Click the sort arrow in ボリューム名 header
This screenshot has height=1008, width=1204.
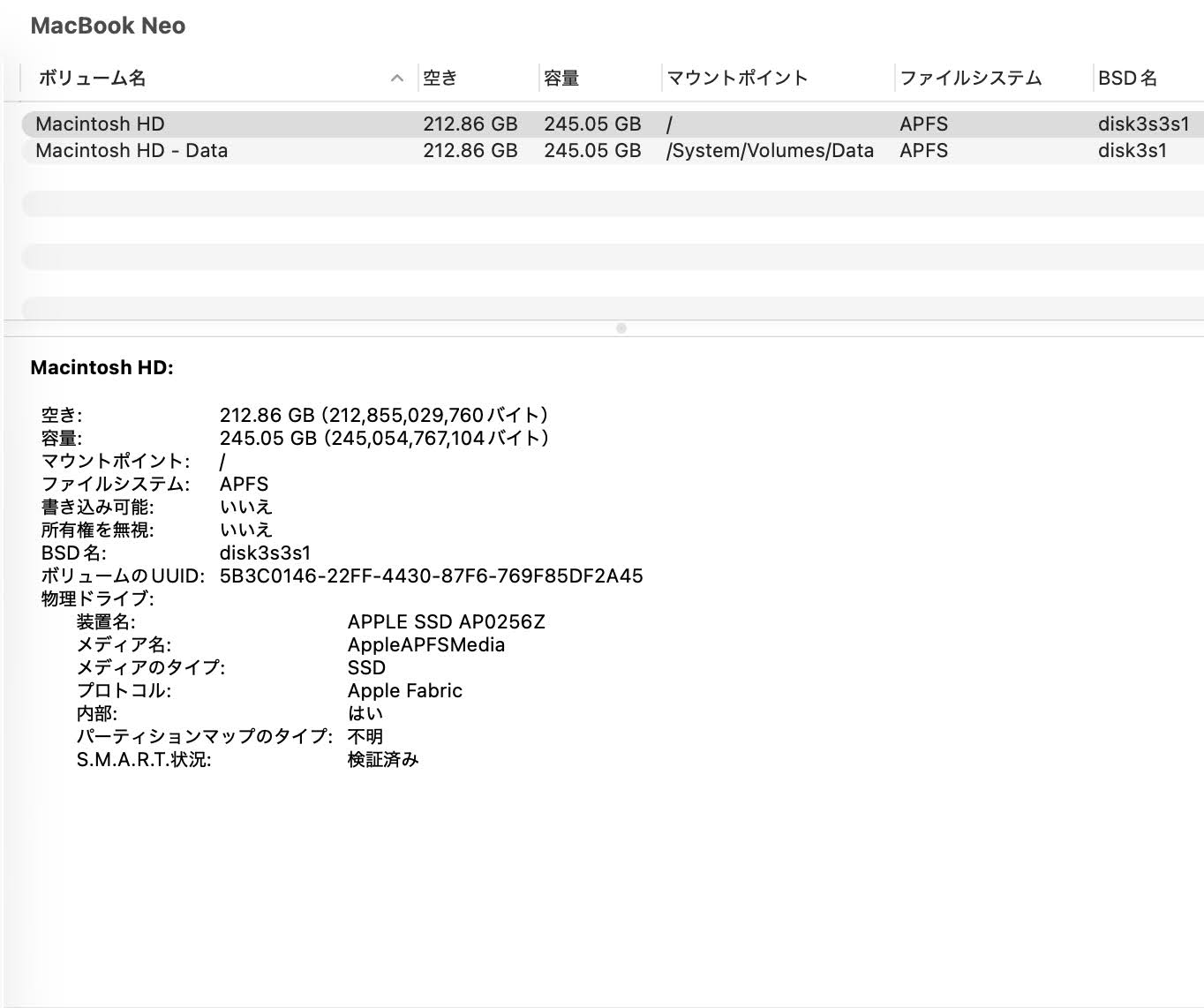(397, 79)
